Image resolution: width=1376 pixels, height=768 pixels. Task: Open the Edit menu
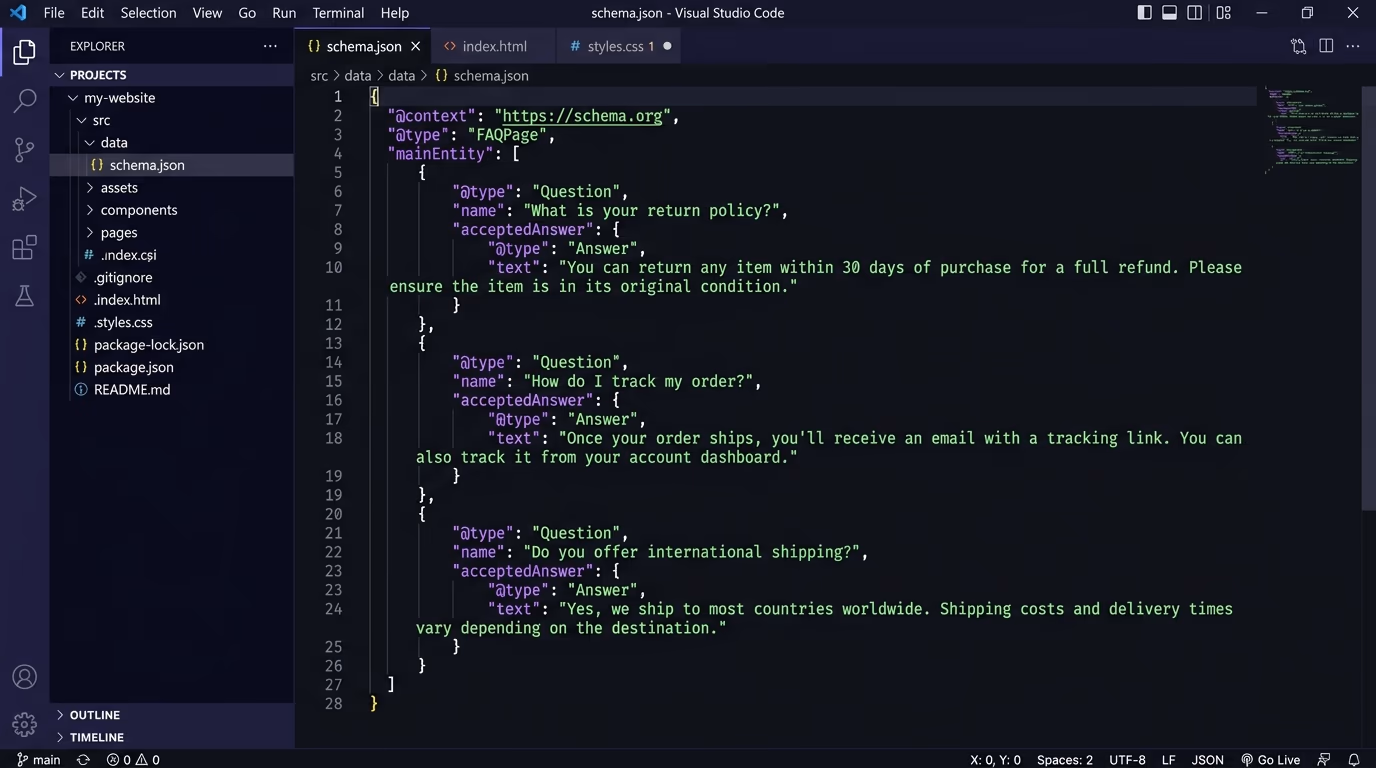(92, 13)
